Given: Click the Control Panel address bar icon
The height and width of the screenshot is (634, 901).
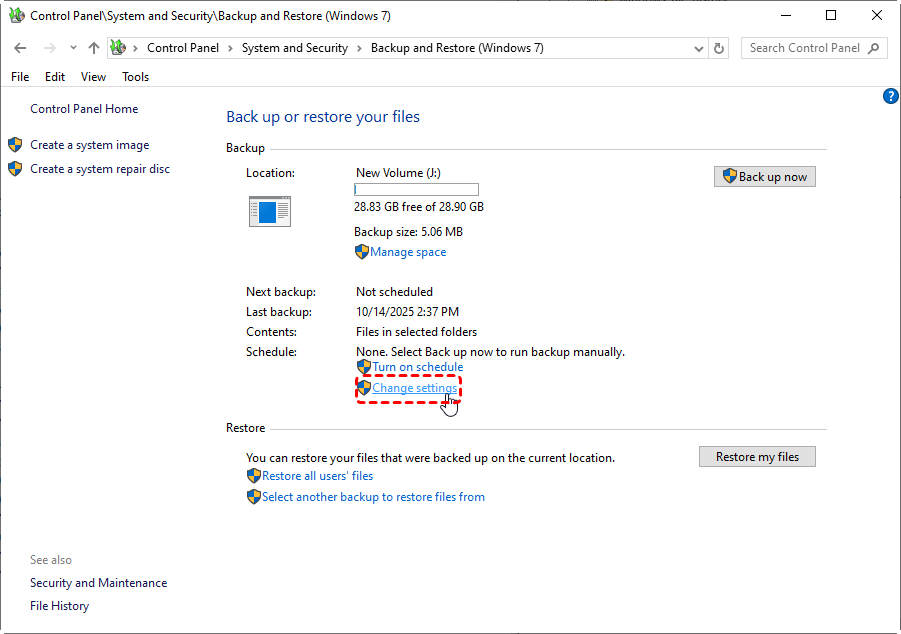Looking at the screenshot, I should coord(119,48).
